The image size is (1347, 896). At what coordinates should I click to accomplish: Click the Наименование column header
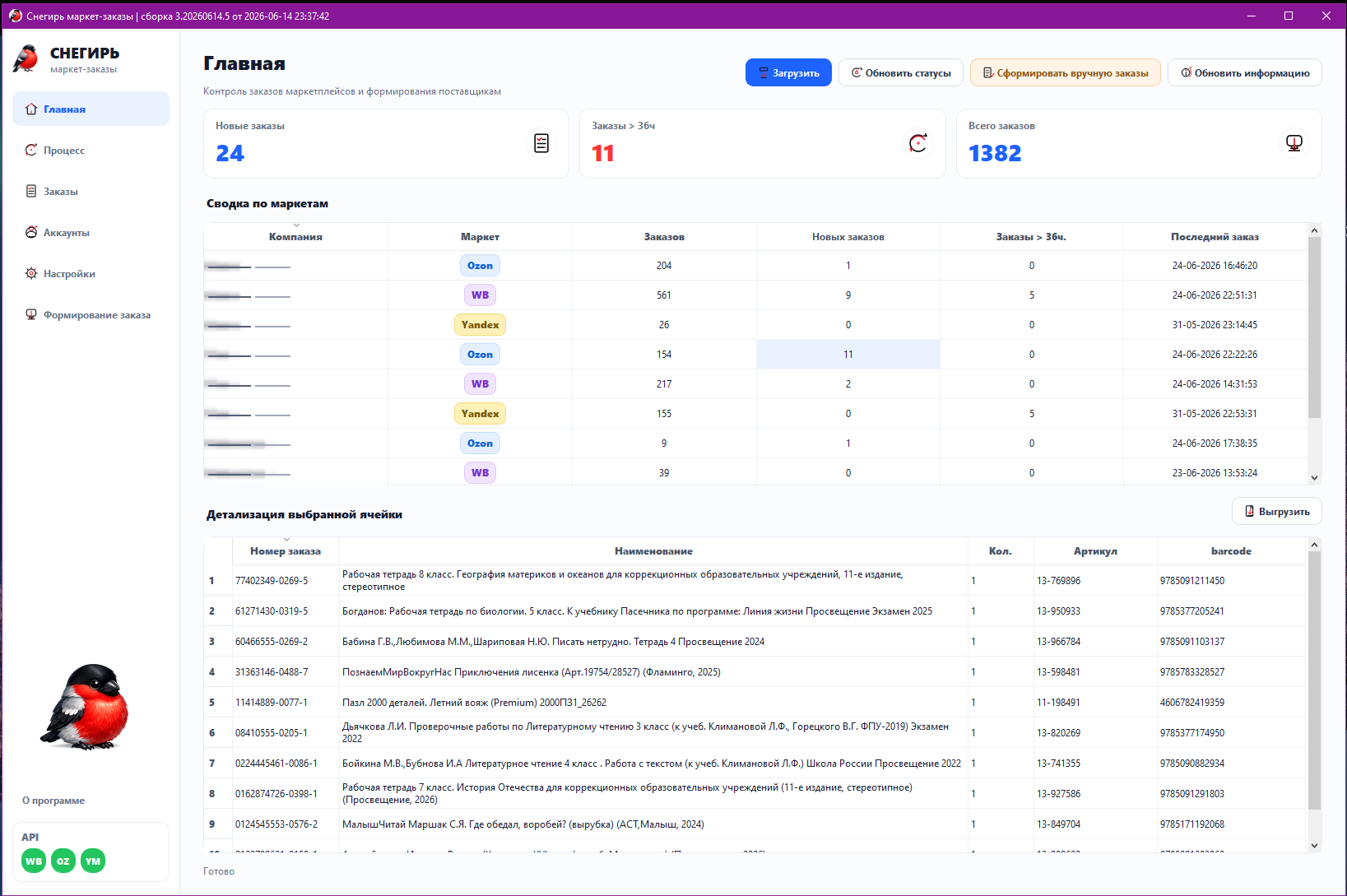653,551
